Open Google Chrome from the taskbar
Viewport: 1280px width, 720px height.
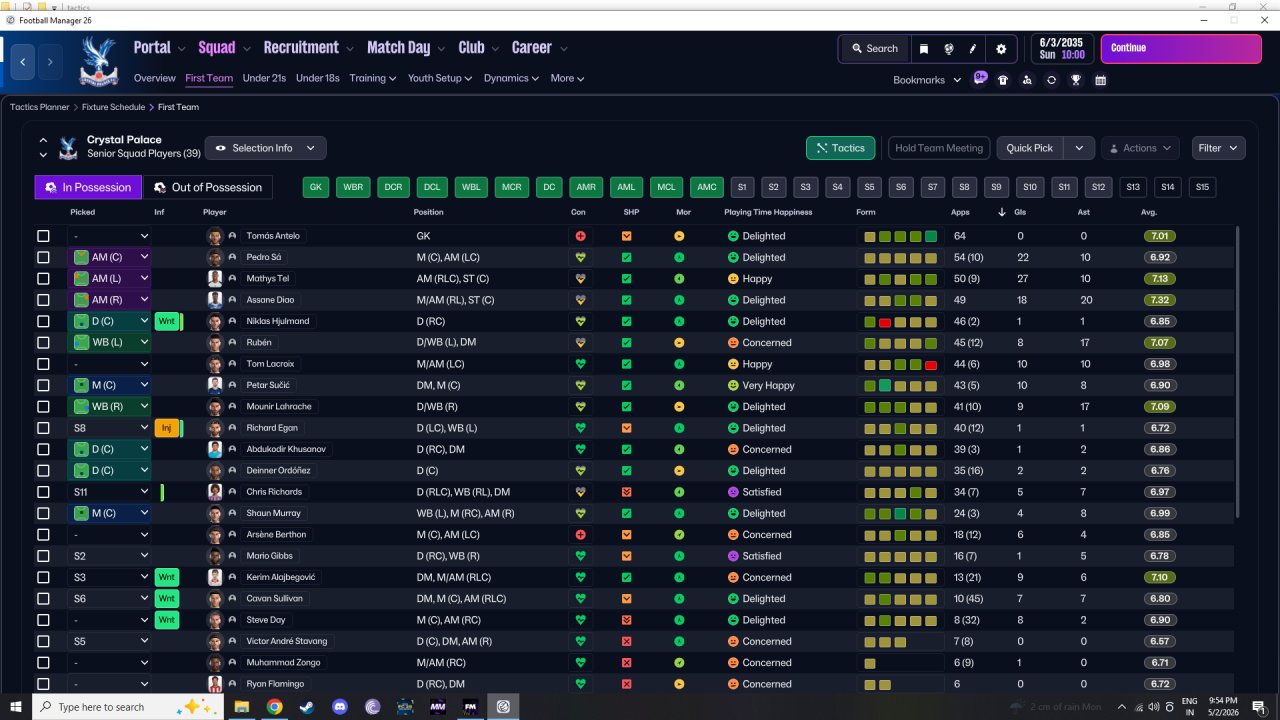point(274,706)
